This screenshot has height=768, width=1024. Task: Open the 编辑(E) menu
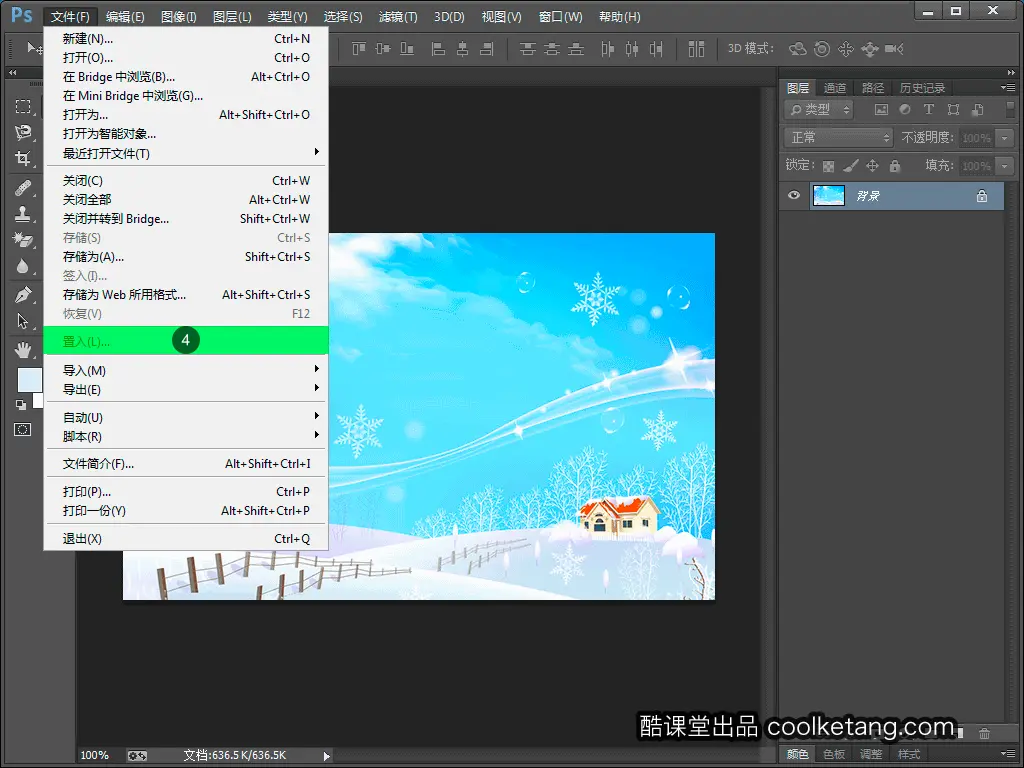(125, 16)
